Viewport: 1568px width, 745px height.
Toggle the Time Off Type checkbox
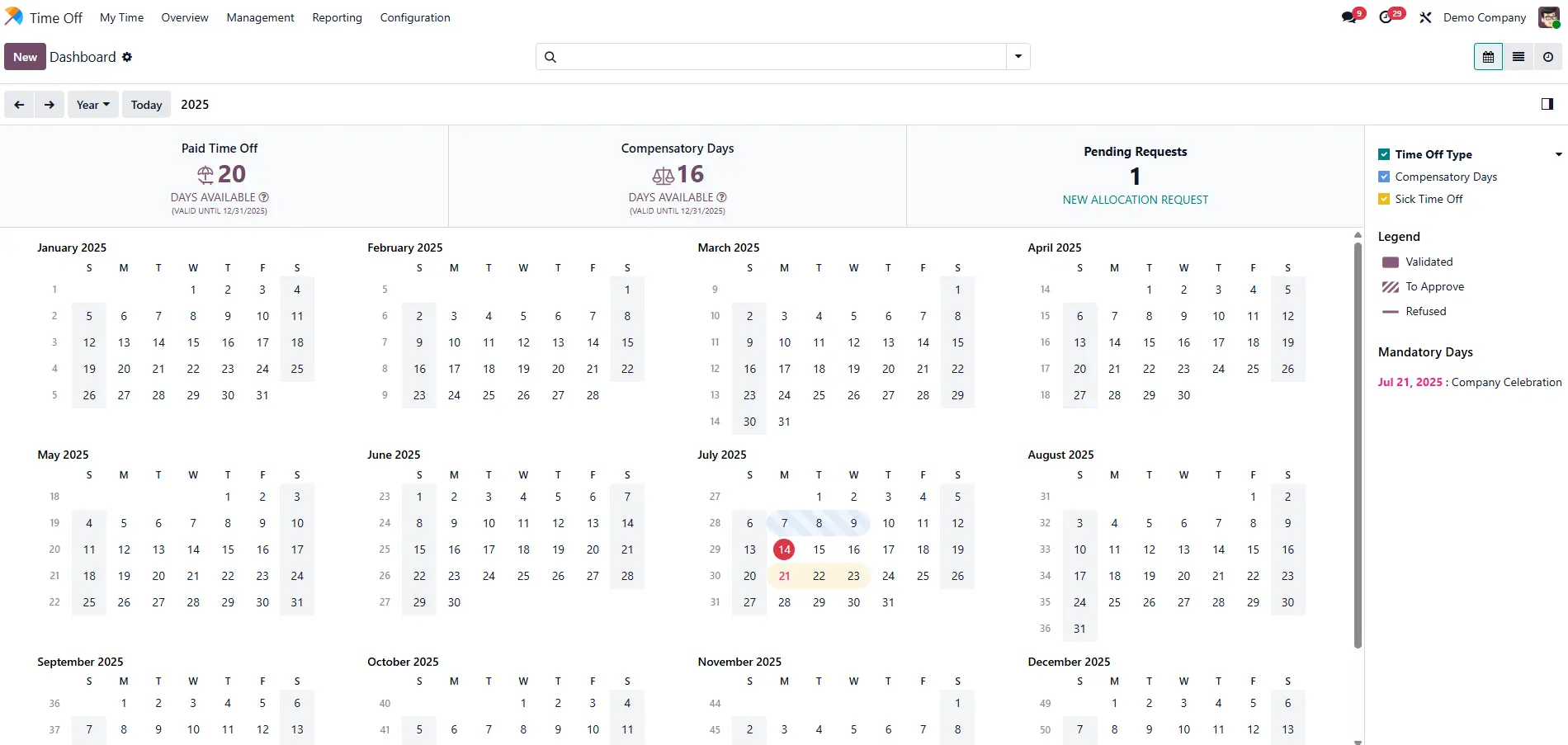pos(1384,154)
